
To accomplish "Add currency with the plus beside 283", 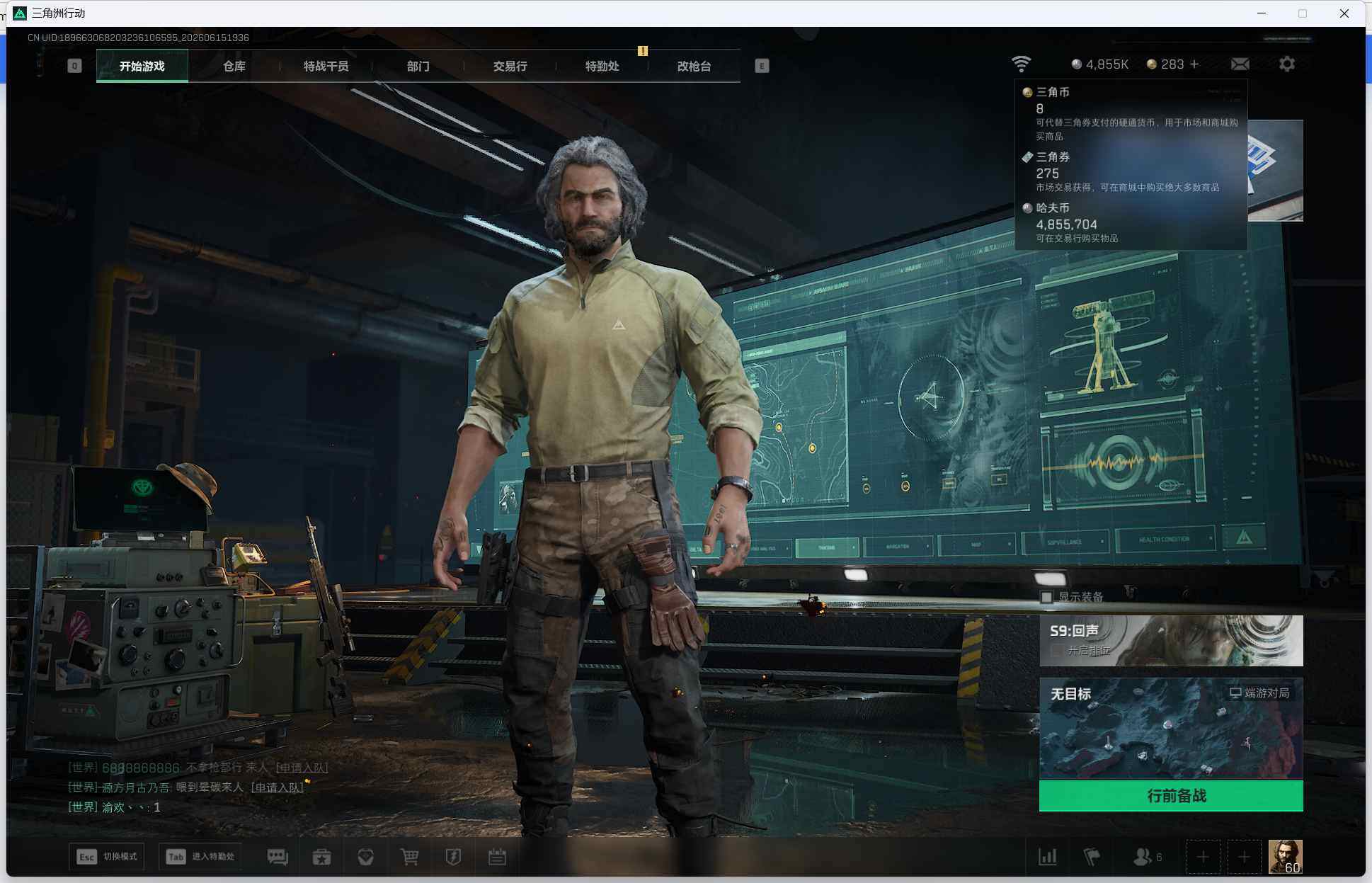I will click(x=1194, y=64).
